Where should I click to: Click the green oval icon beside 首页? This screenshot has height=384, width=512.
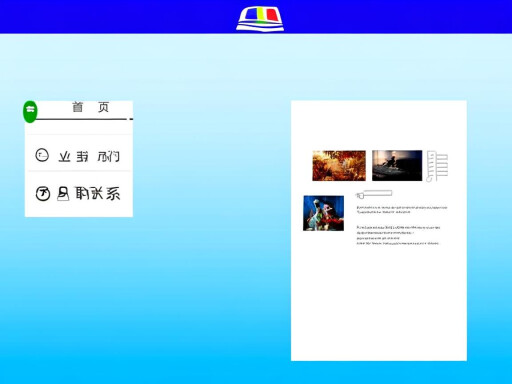click(30, 112)
